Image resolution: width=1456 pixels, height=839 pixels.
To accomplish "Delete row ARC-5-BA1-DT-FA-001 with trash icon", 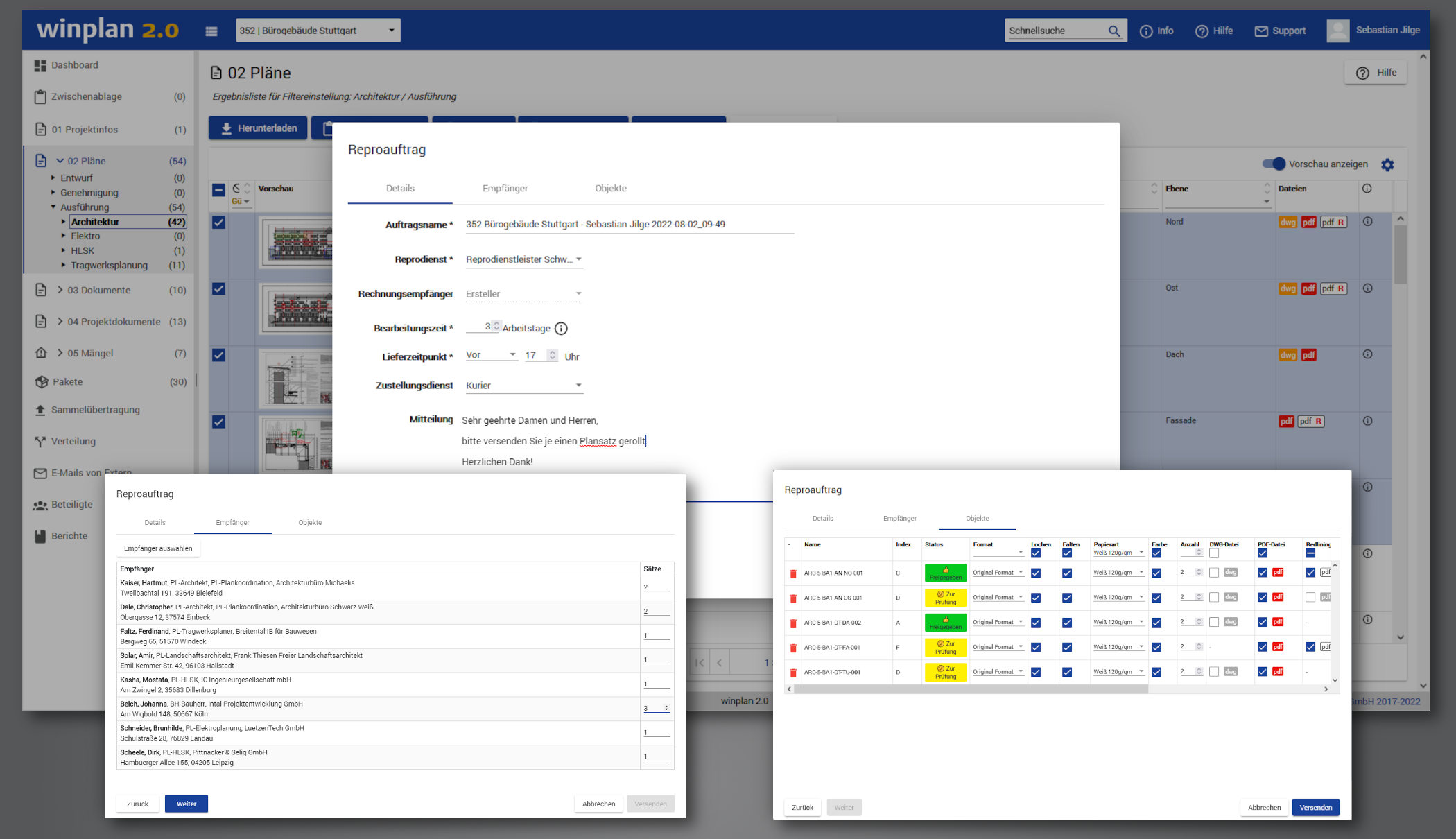I will pos(793,648).
